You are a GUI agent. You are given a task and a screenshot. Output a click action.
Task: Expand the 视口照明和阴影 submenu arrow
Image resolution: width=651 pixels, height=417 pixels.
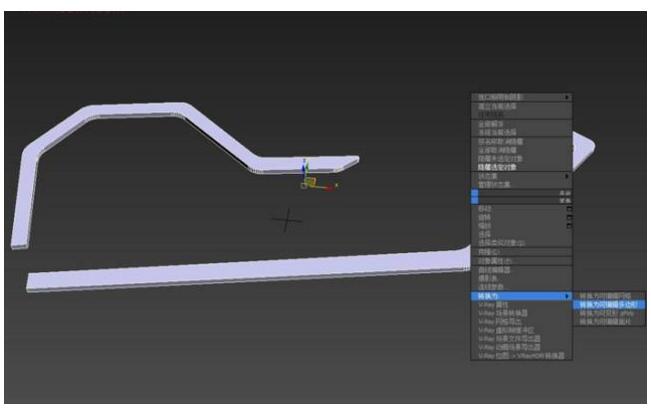click(568, 97)
